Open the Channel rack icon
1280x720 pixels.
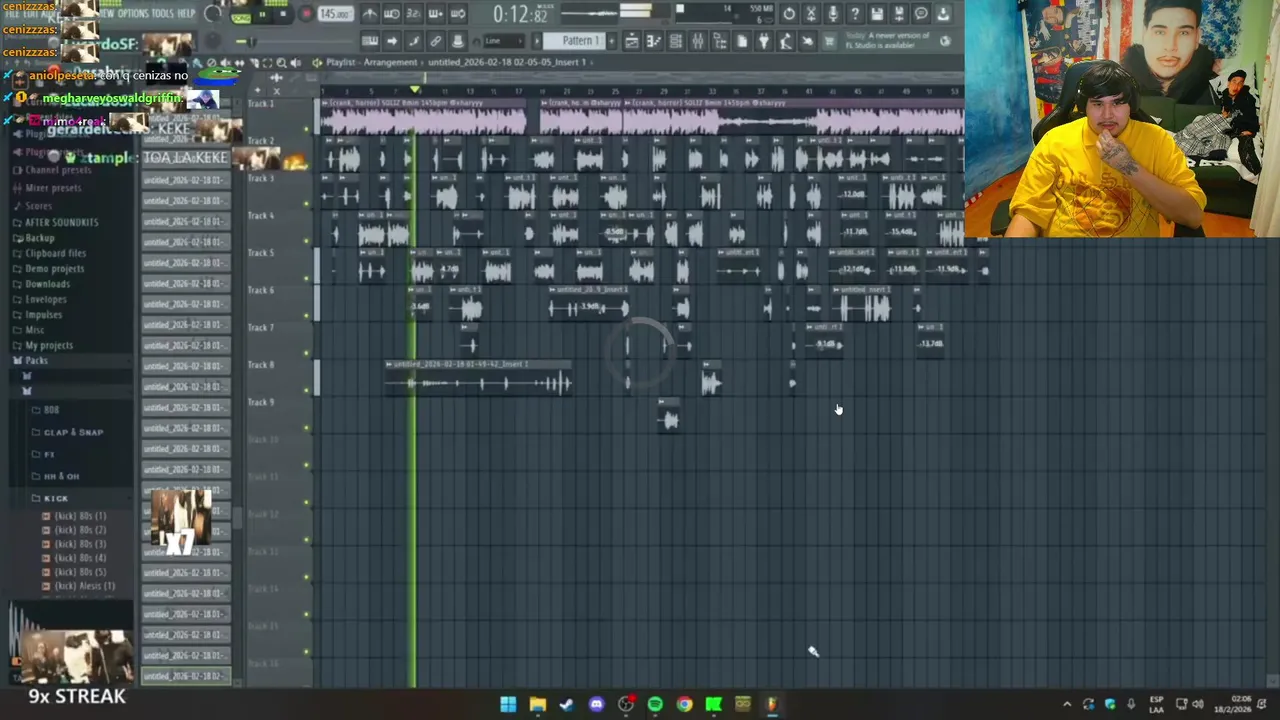[676, 41]
